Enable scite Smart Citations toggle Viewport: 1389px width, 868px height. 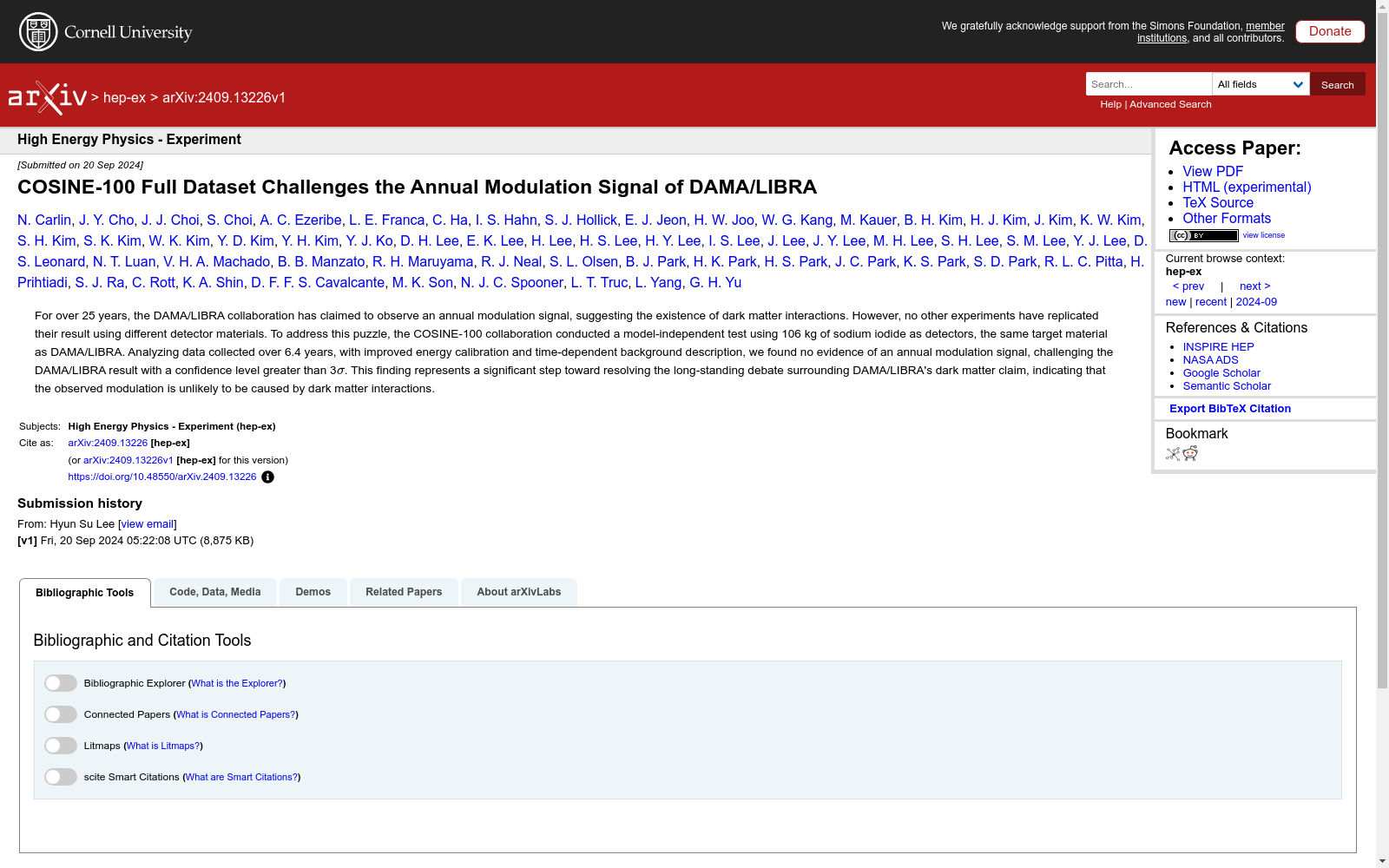(x=61, y=777)
